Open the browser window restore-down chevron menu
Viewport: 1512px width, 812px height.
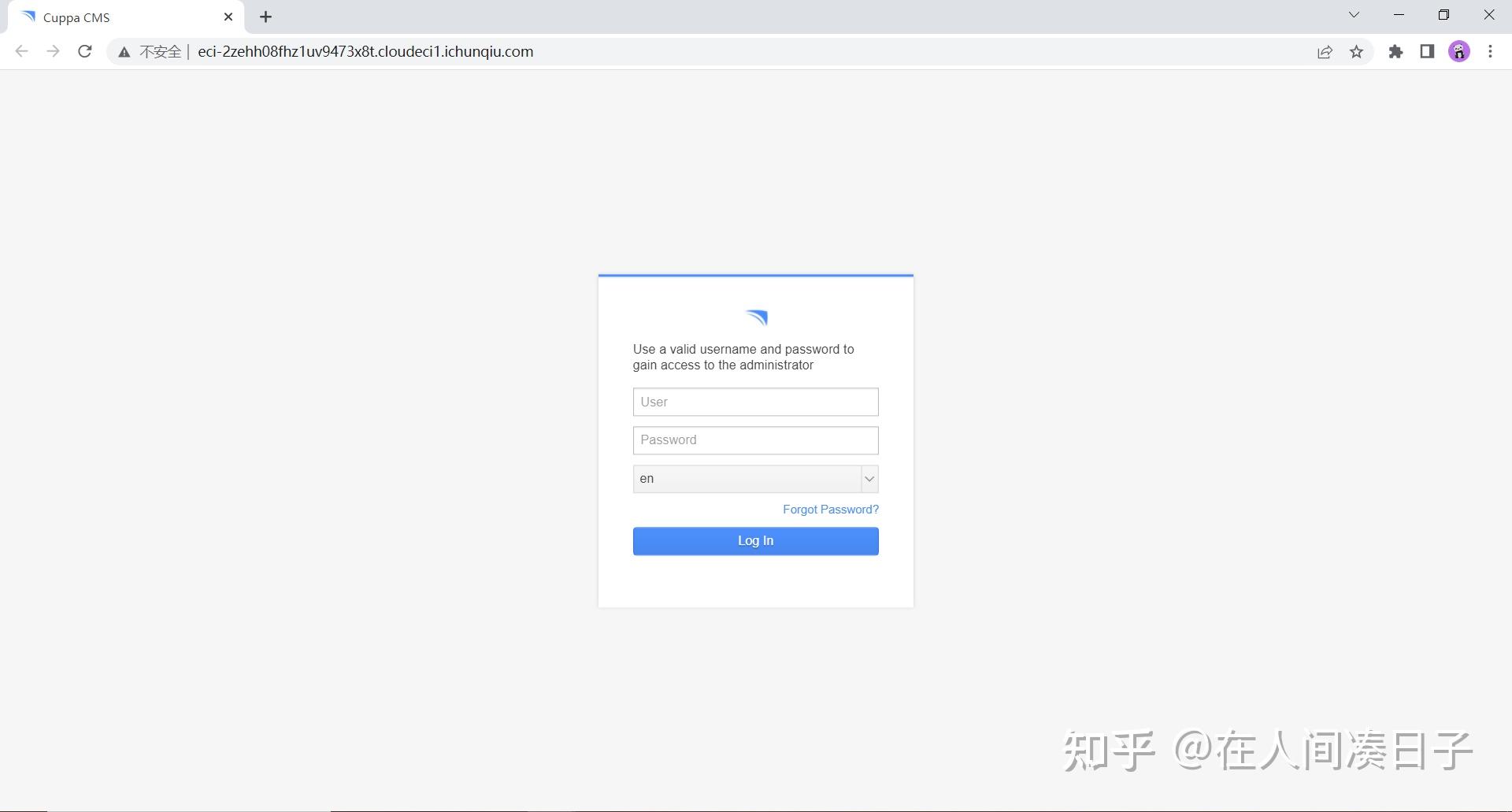(1354, 14)
